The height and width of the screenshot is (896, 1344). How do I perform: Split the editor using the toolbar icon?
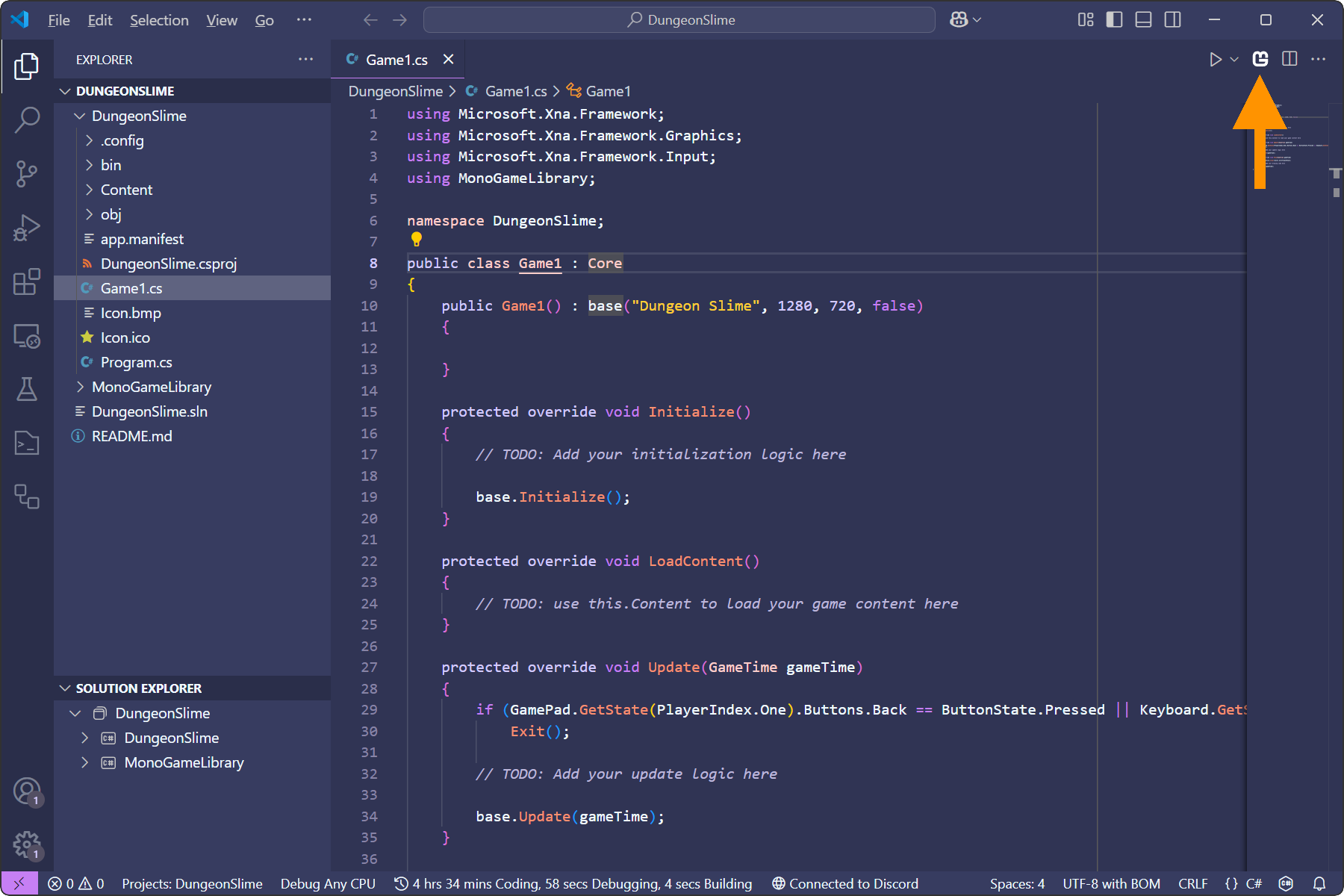1289,59
